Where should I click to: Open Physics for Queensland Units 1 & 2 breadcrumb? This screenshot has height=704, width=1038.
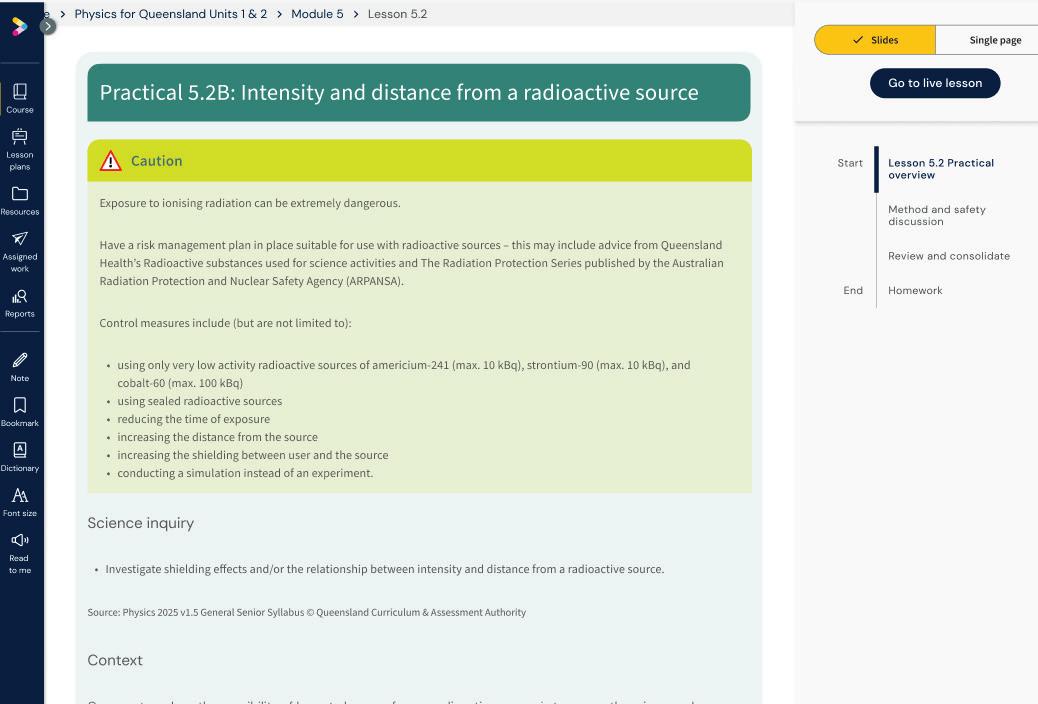tap(171, 14)
